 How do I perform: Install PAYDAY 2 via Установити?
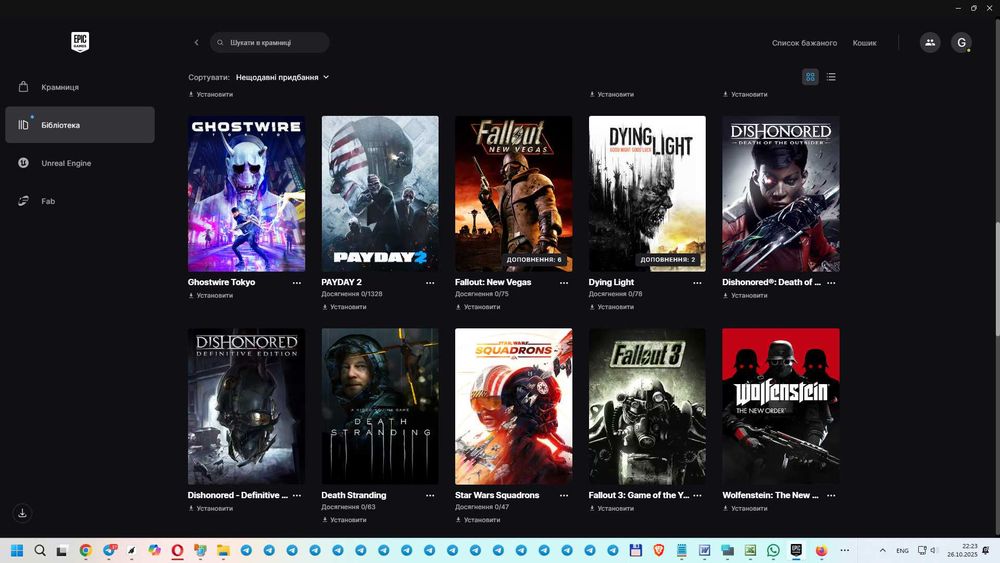click(344, 307)
